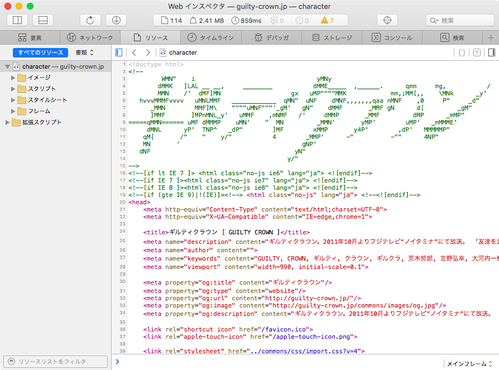Open the デバッガ (Debugger) tab
Image resolution: width=499 pixels, height=370 pixels.
tap(271, 38)
